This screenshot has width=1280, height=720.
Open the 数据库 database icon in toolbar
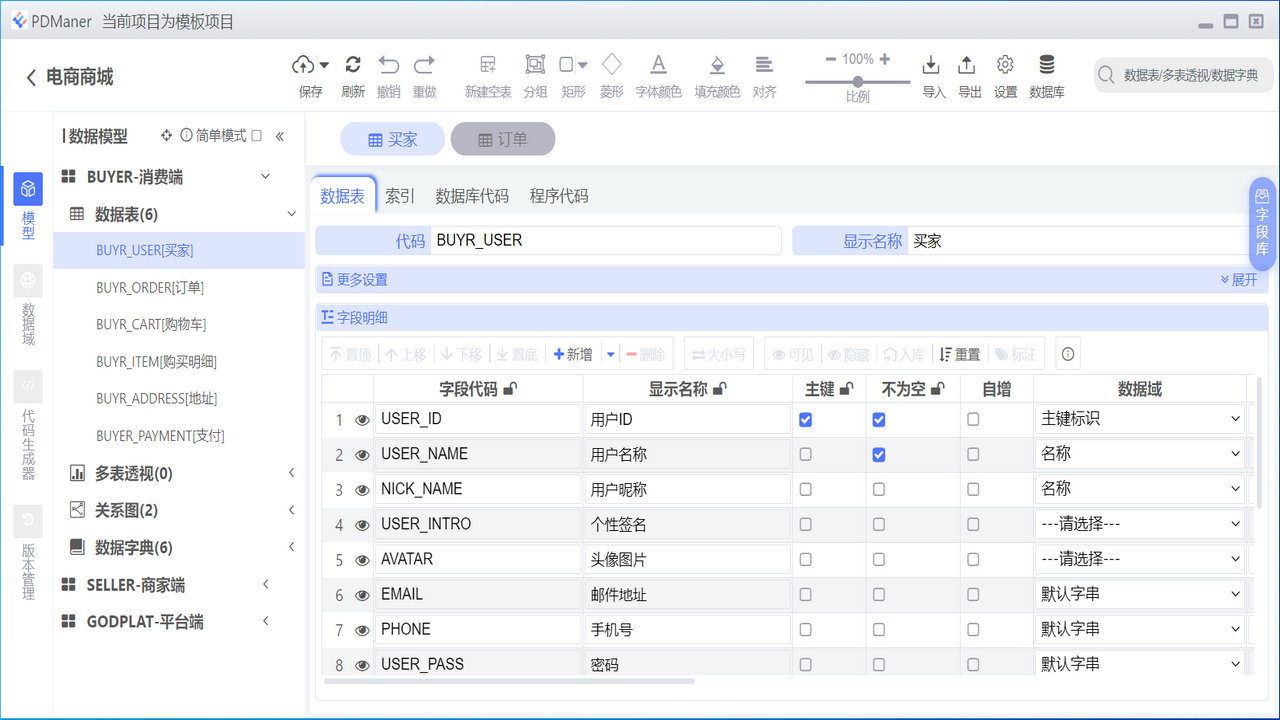(1046, 75)
